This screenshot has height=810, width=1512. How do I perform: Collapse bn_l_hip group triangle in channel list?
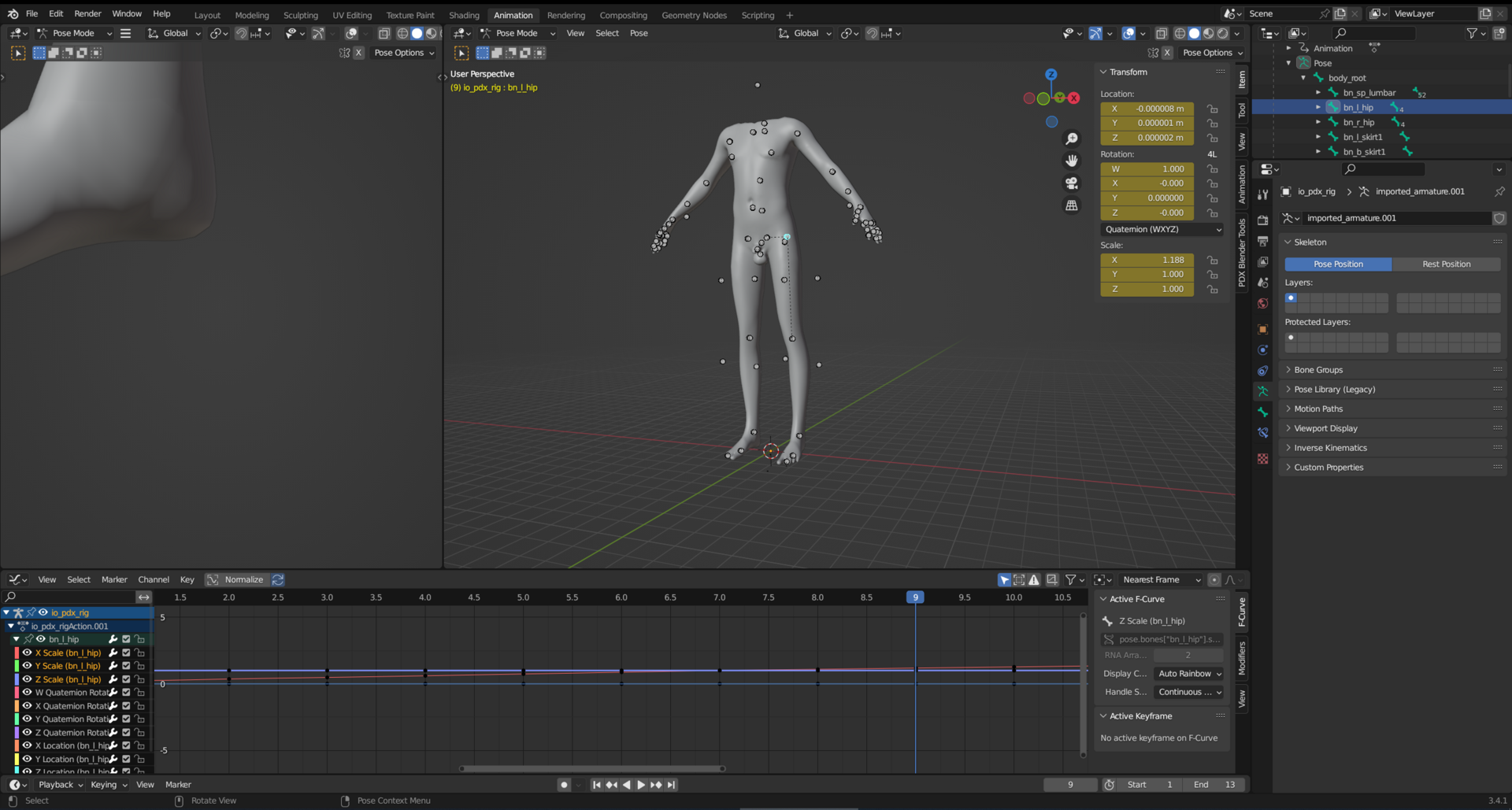pyautogui.click(x=17, y=639)
